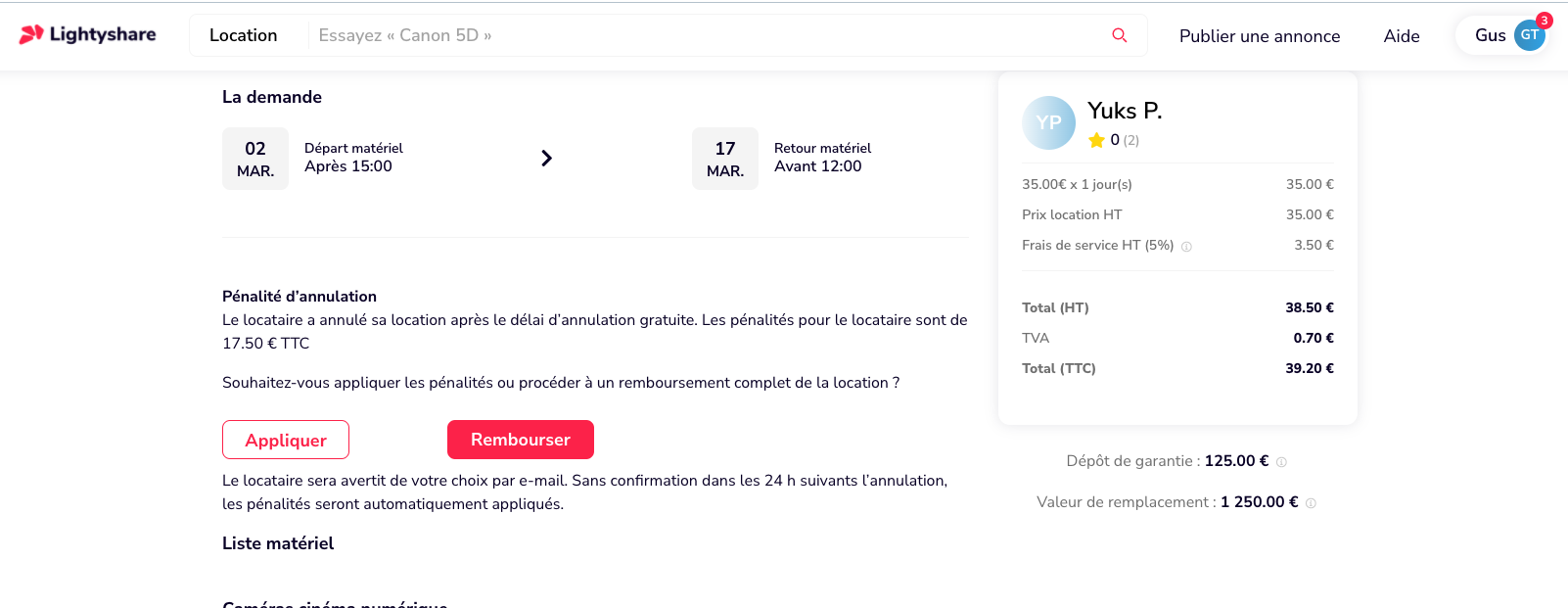
Task: Open Yuks P. profile name
Action: [1125, 111]
